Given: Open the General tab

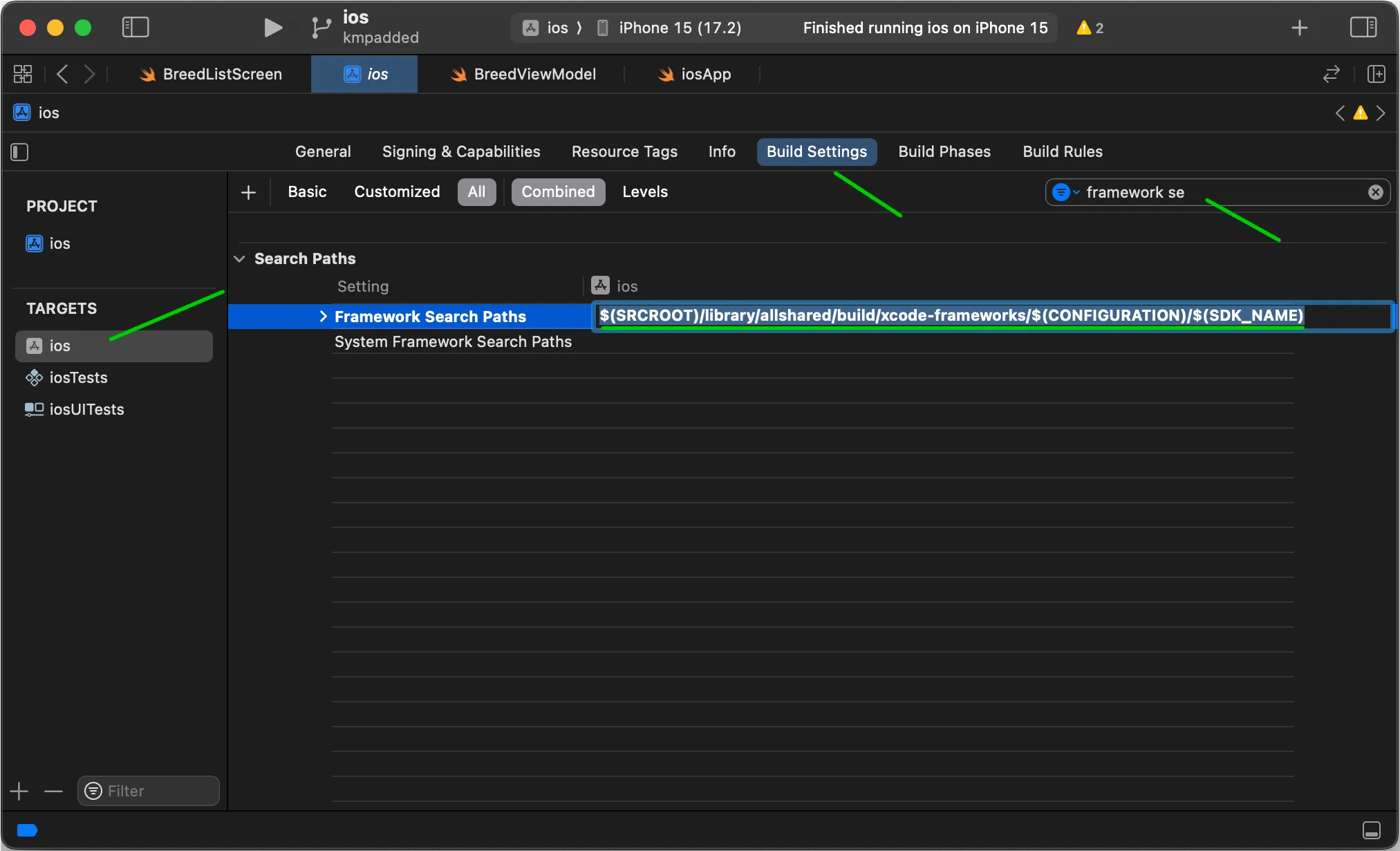Looking at the screenshot, I should coord(323,151).
